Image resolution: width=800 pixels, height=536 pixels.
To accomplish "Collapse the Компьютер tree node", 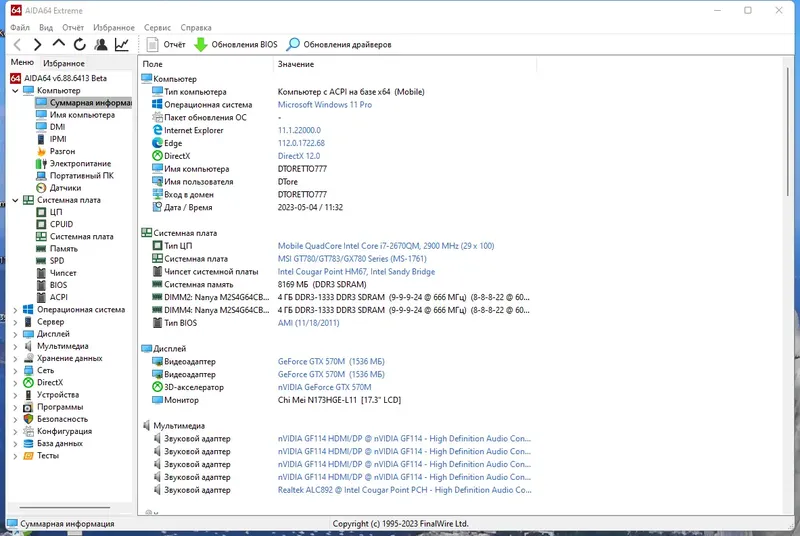I will click(15, 91).
